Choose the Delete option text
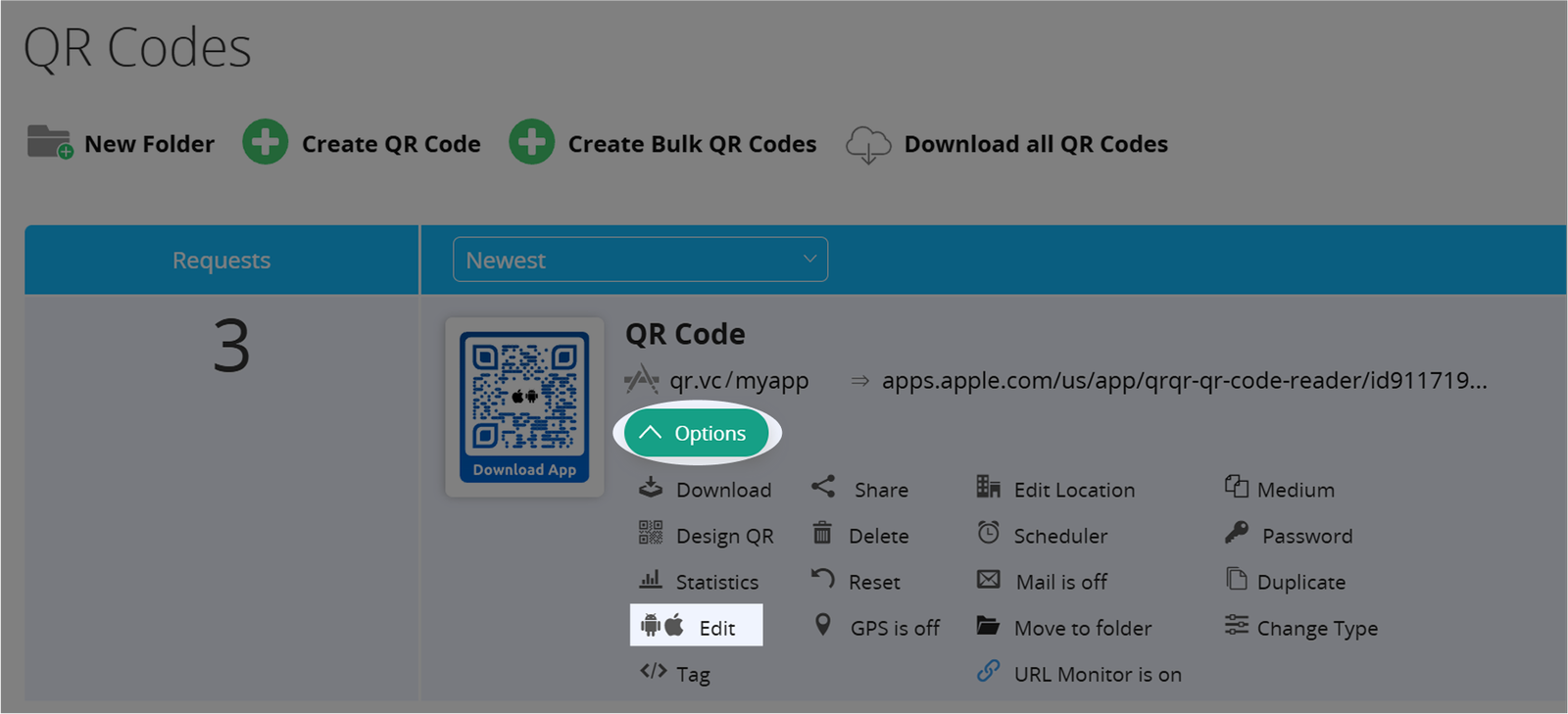The image size is (1568, 714). click(x=879, y=536)
